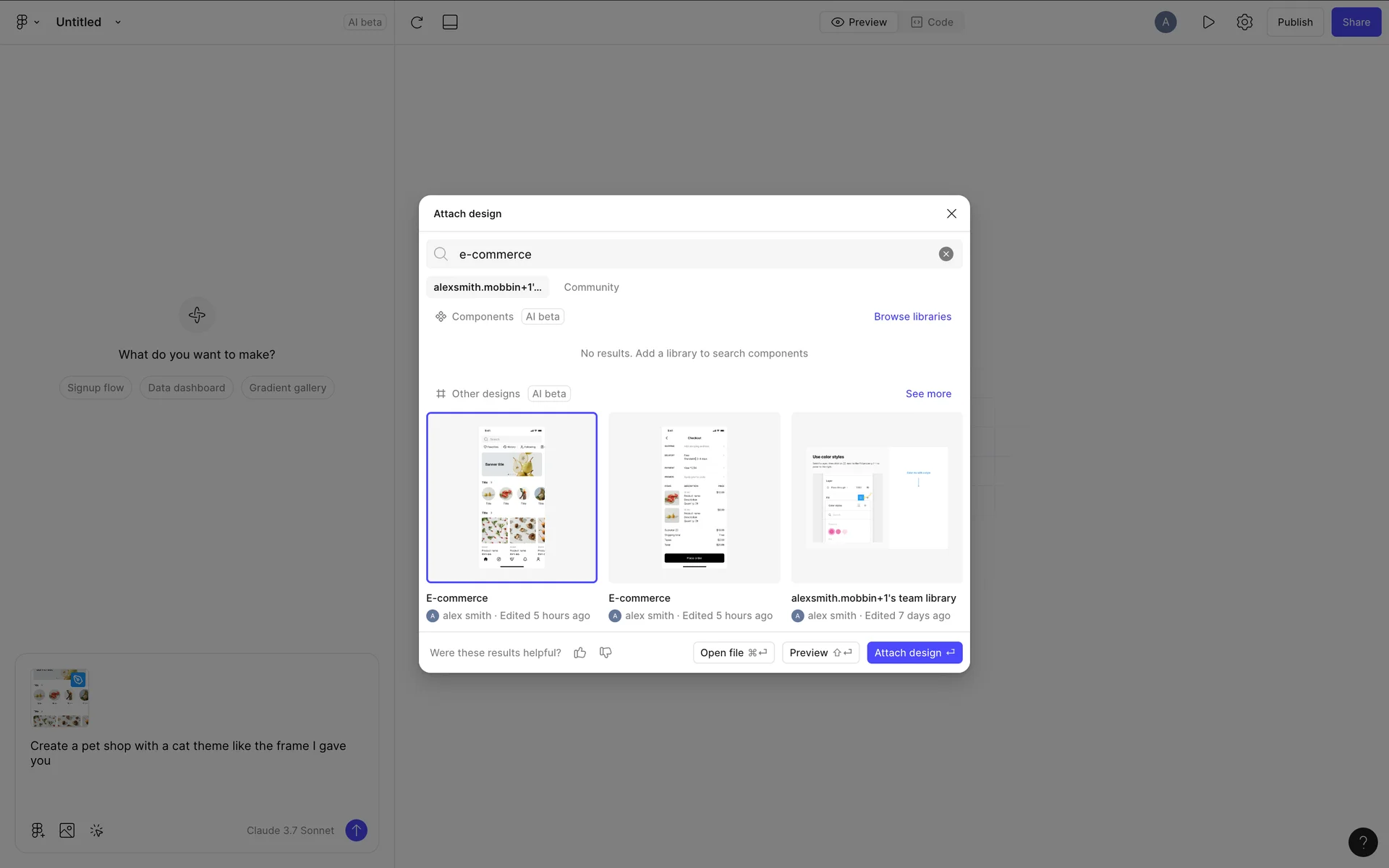Expand the Untitled file name dropdown
Screen dimensions: 1389x868
[x=118, y=22]
